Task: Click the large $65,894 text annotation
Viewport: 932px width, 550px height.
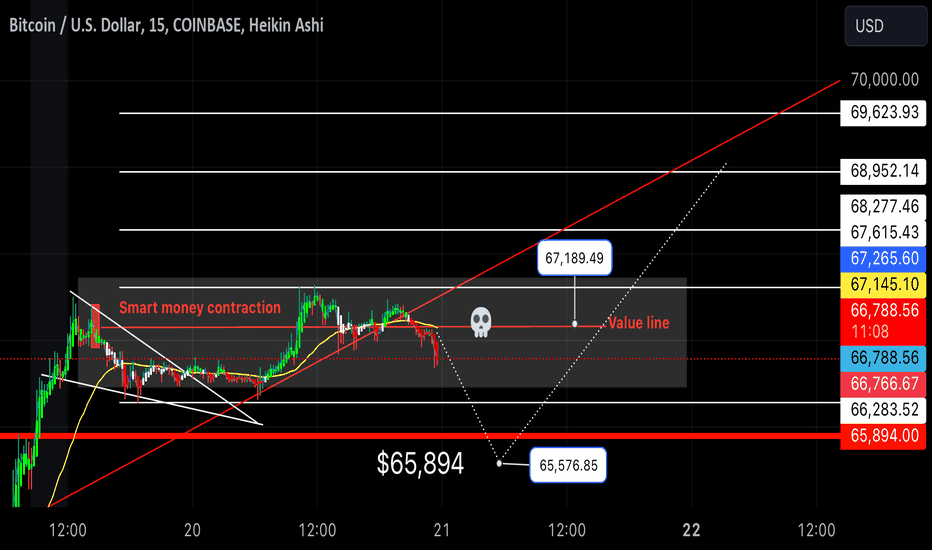Action: [420, 463]
